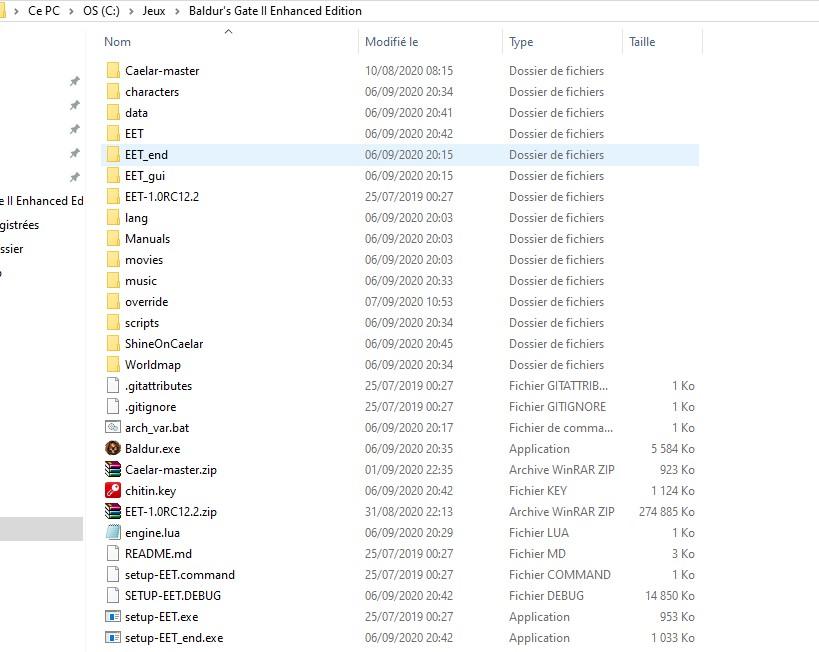This screenshot has height=652, width=819.
Task: Click the Fichier COMMAND type cell
Action: click(559, 575)
